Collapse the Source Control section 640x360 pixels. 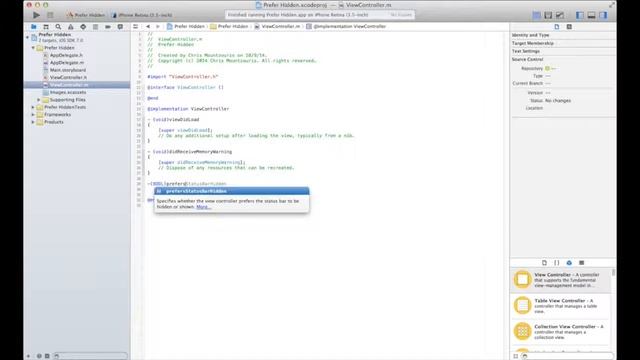click(x=527, y=60)
